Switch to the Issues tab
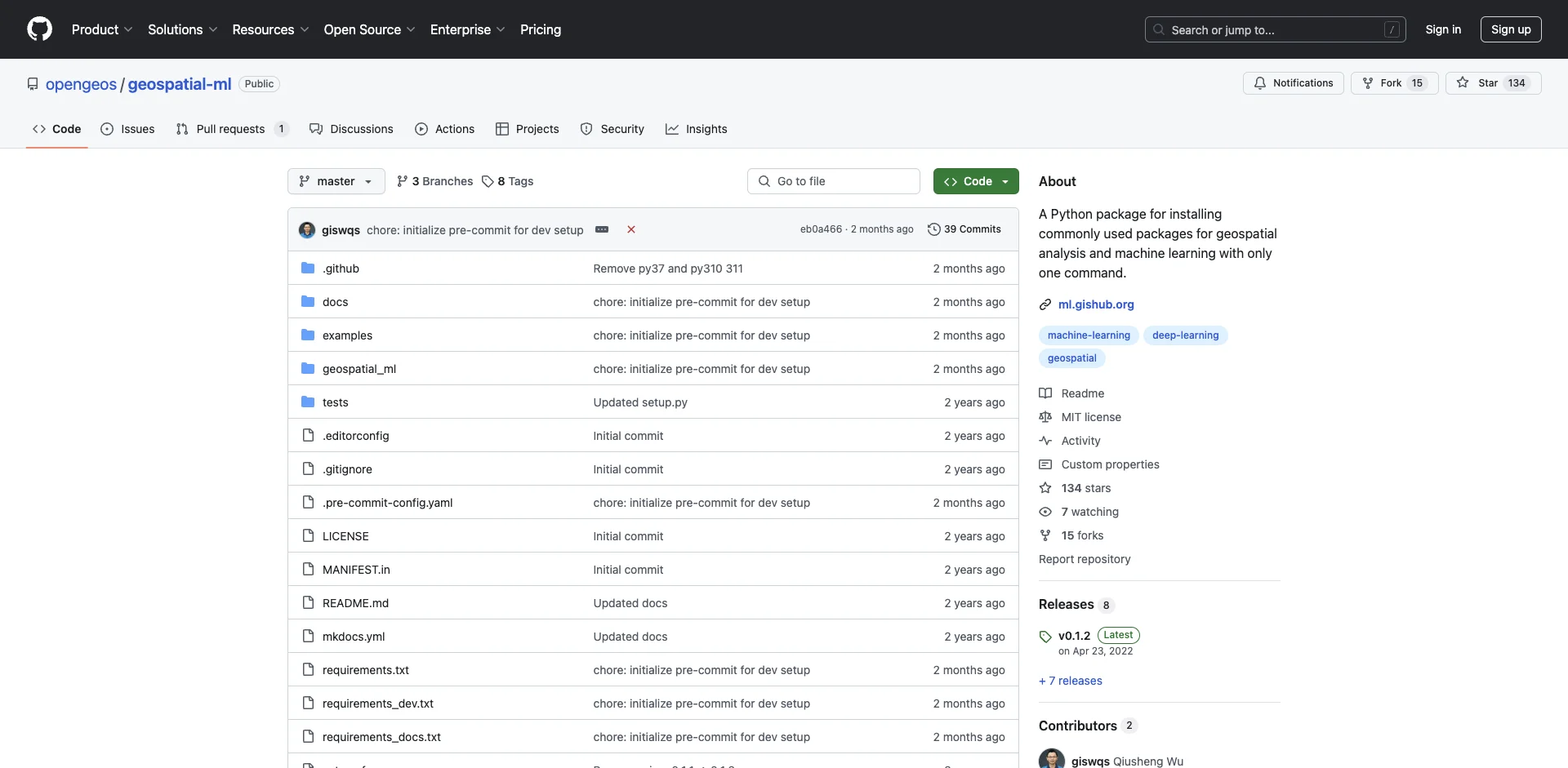1568x768 pixels. coord(127,129)
